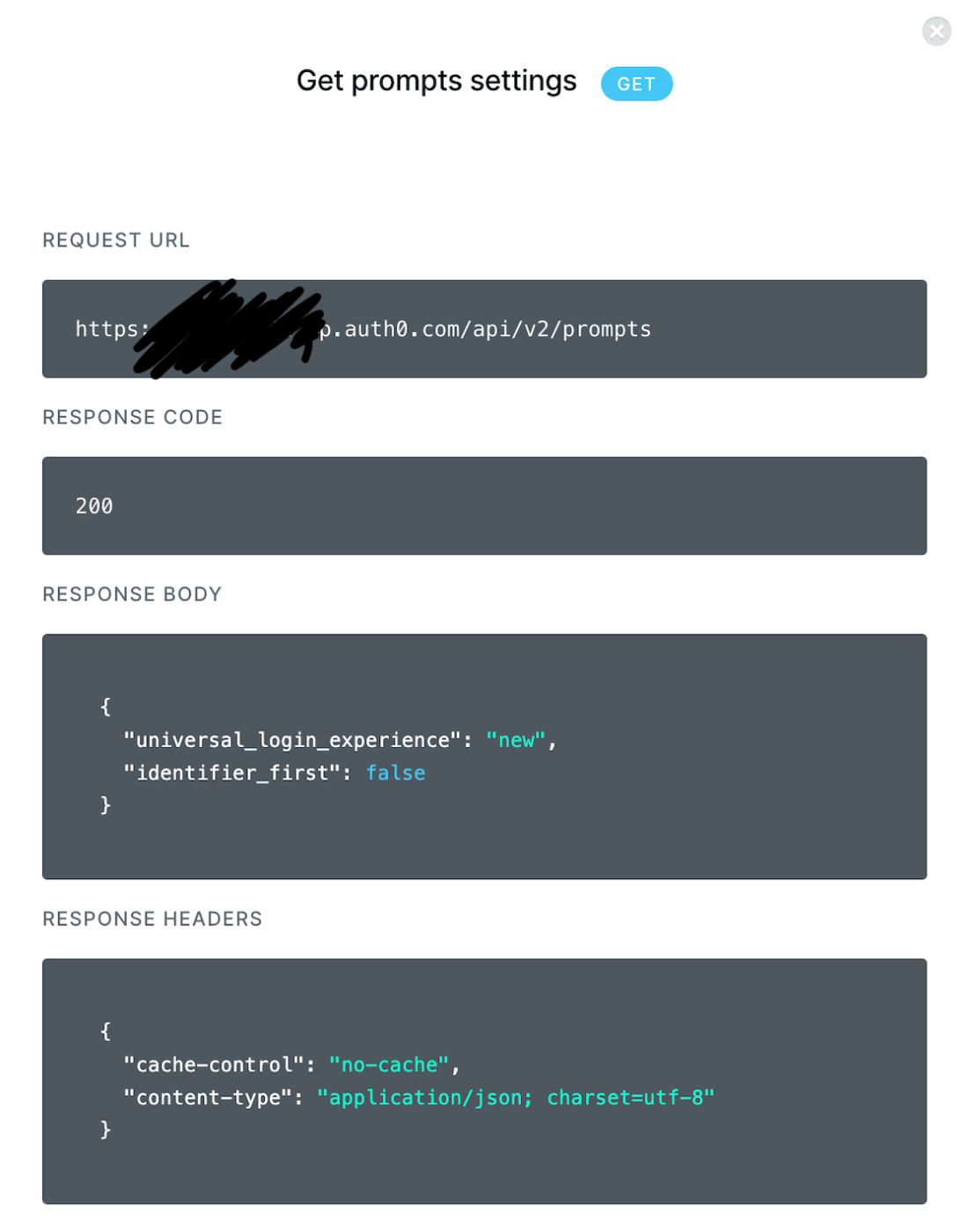Click the Get prompts settings title
The width and height of the screenshot is (969, 1232).
437,81
